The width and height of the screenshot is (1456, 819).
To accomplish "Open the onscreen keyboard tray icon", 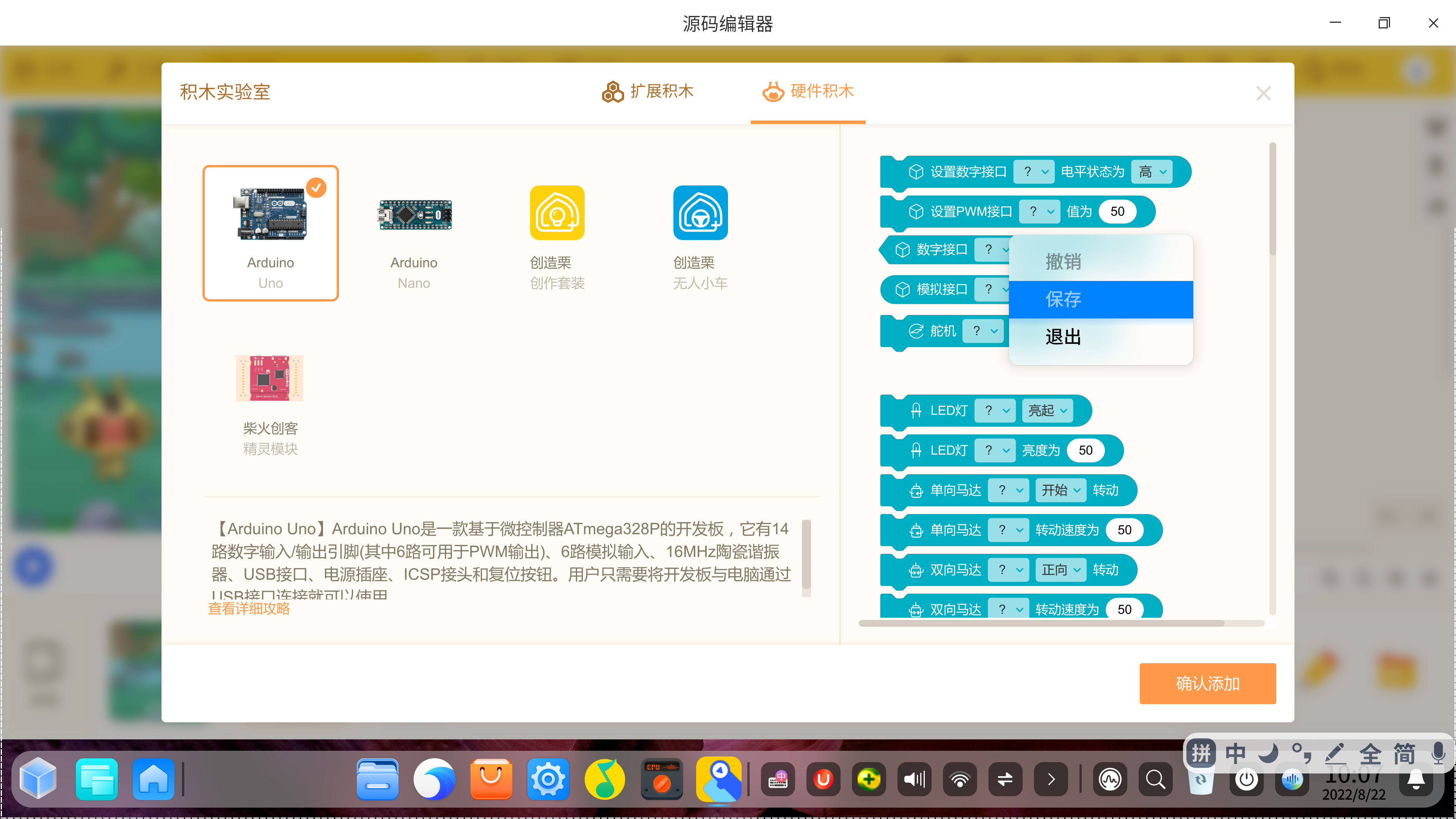I will pos(778,780).
